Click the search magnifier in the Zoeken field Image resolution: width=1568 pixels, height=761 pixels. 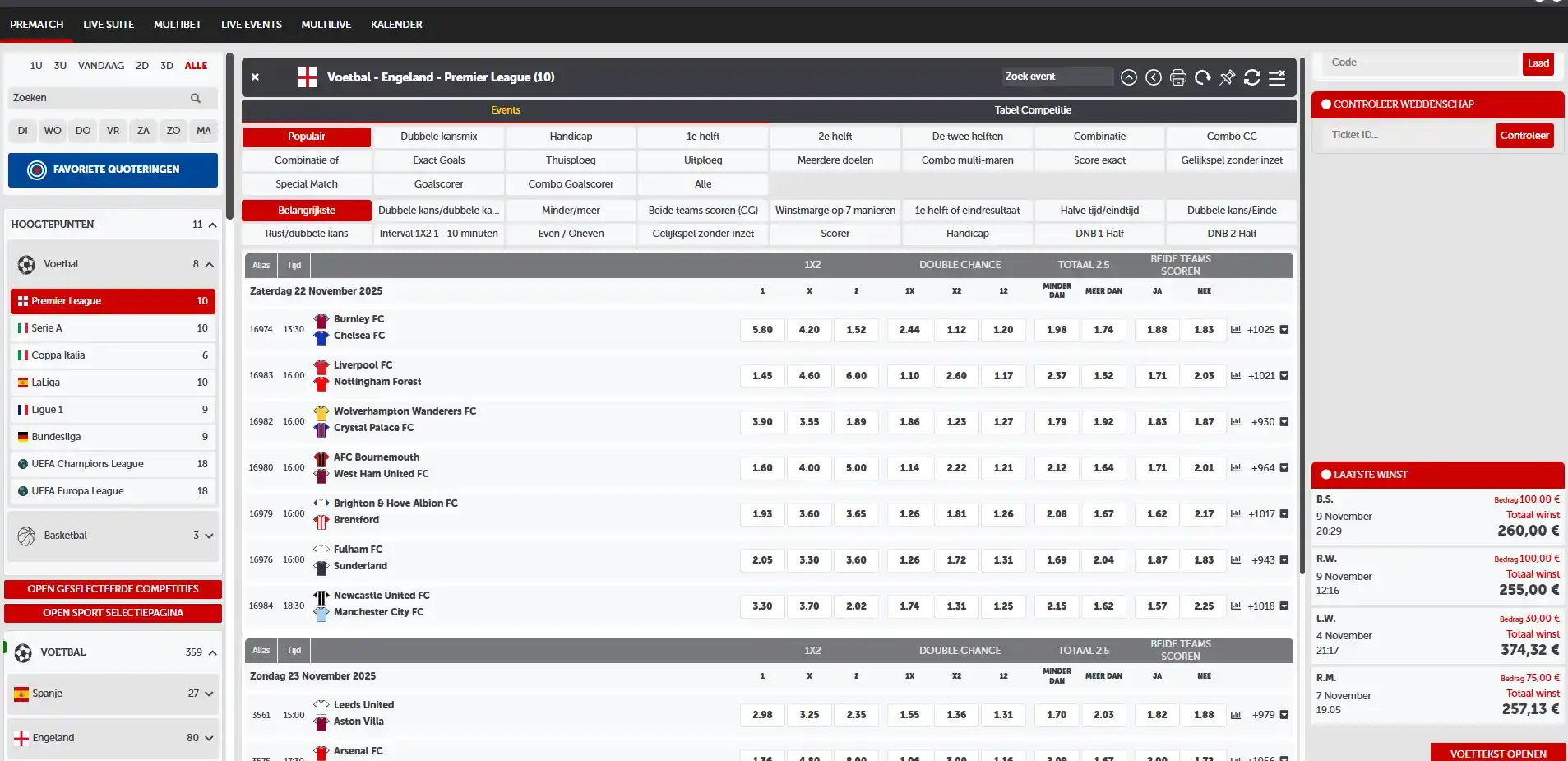pos(196,98)
